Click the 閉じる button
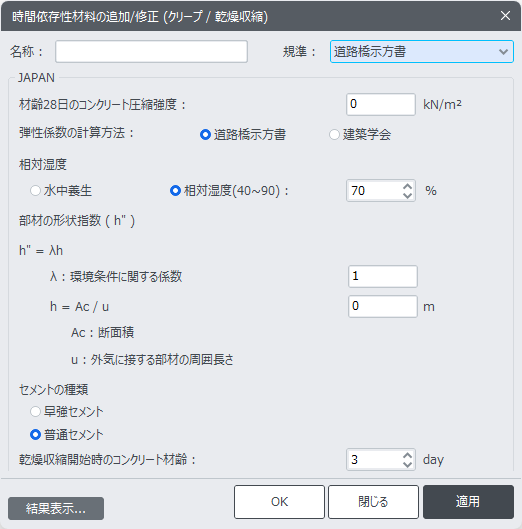 click(373, 502)
